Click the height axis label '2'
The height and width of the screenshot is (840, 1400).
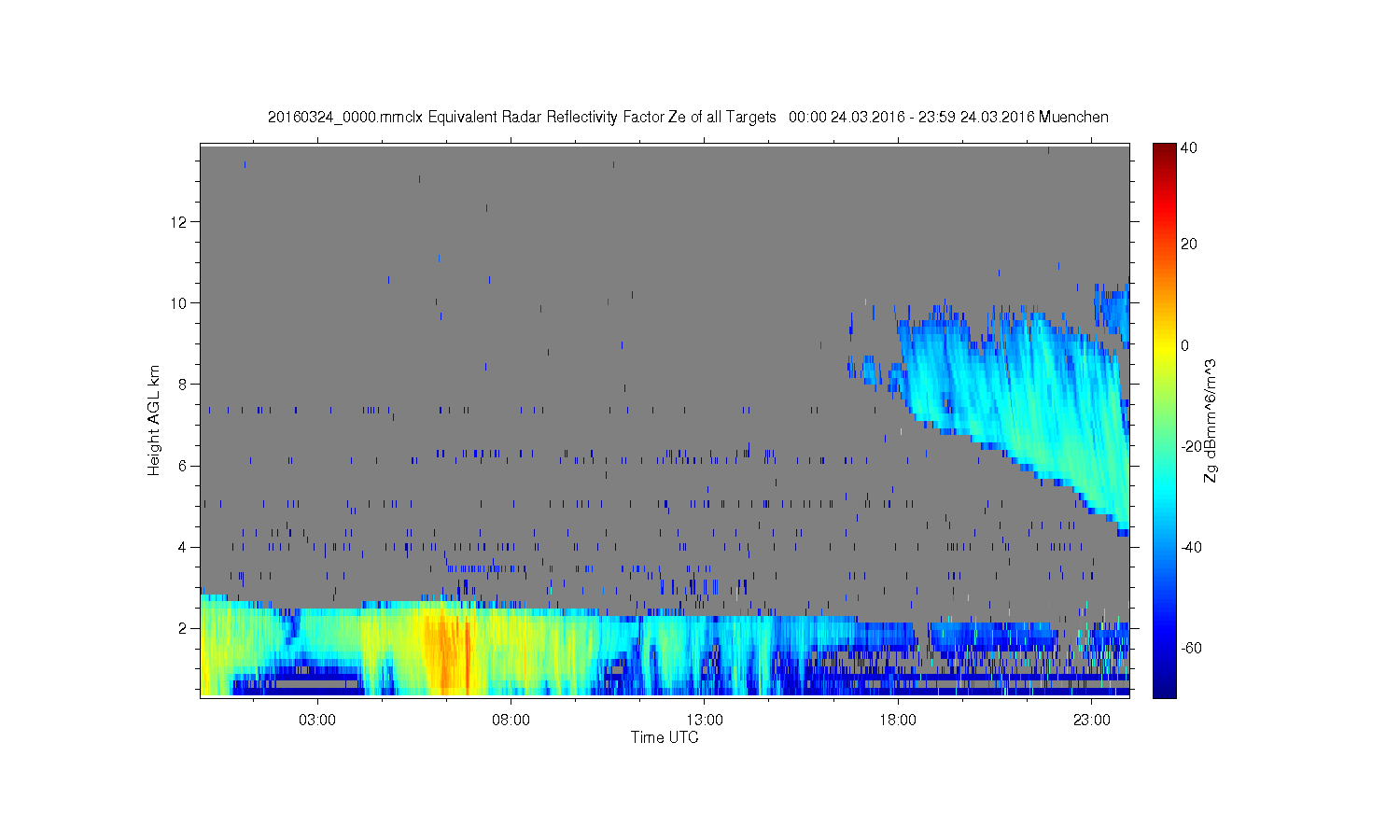[x=184, y=628]
